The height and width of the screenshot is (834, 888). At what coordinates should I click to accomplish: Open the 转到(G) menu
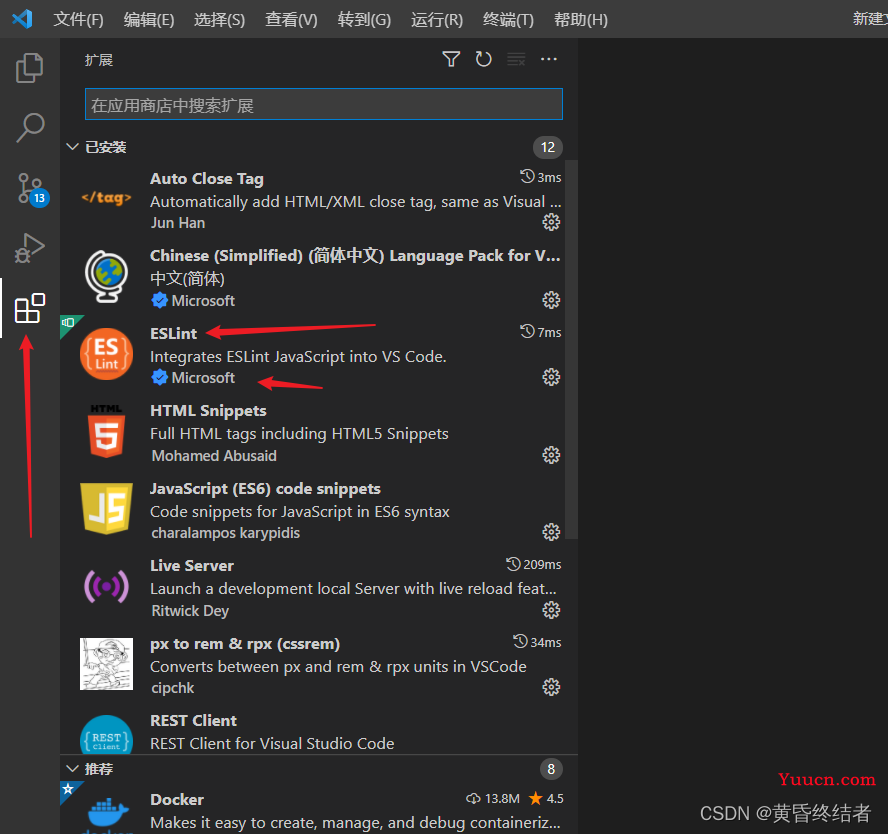(x=364, y=20)
